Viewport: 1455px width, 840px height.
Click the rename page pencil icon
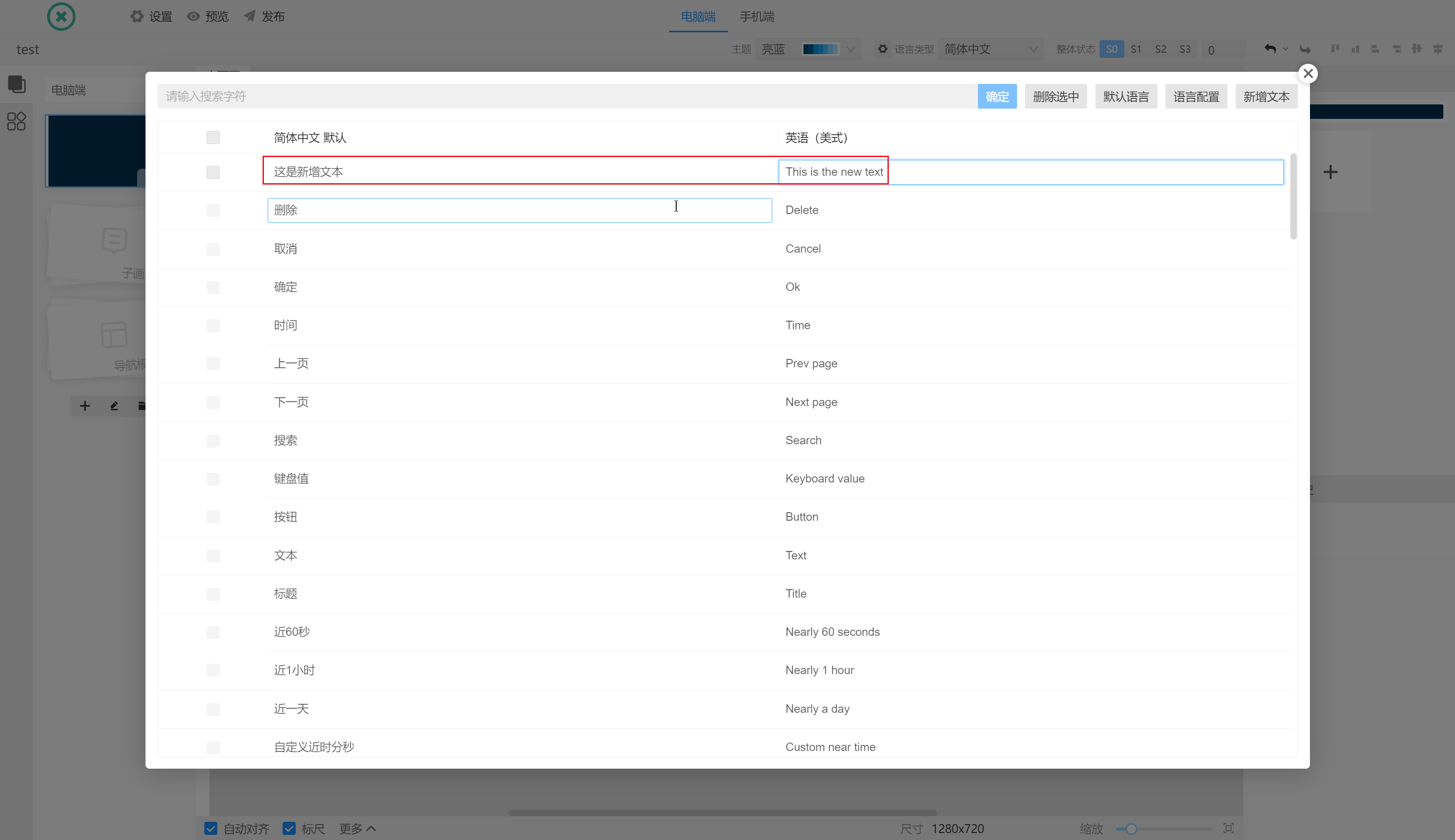114,406
